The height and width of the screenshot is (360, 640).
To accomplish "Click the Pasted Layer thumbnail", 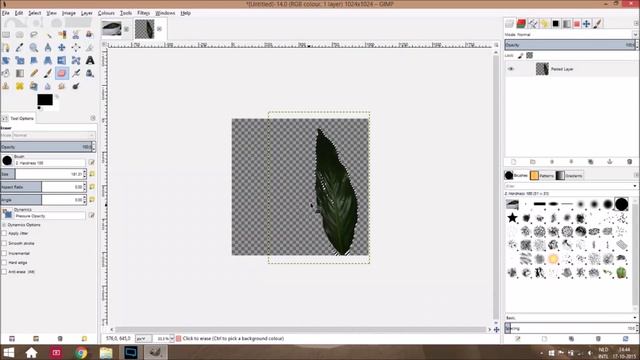I will (542, 69).
